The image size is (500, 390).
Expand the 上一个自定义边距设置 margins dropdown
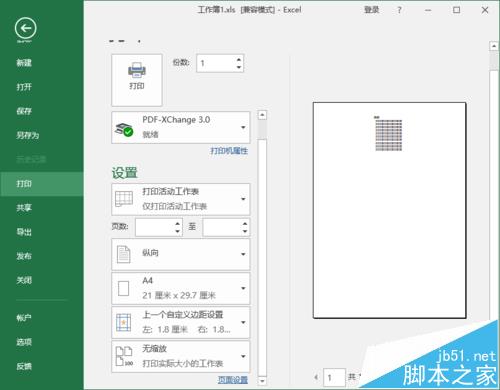click(x=180, y=322)
